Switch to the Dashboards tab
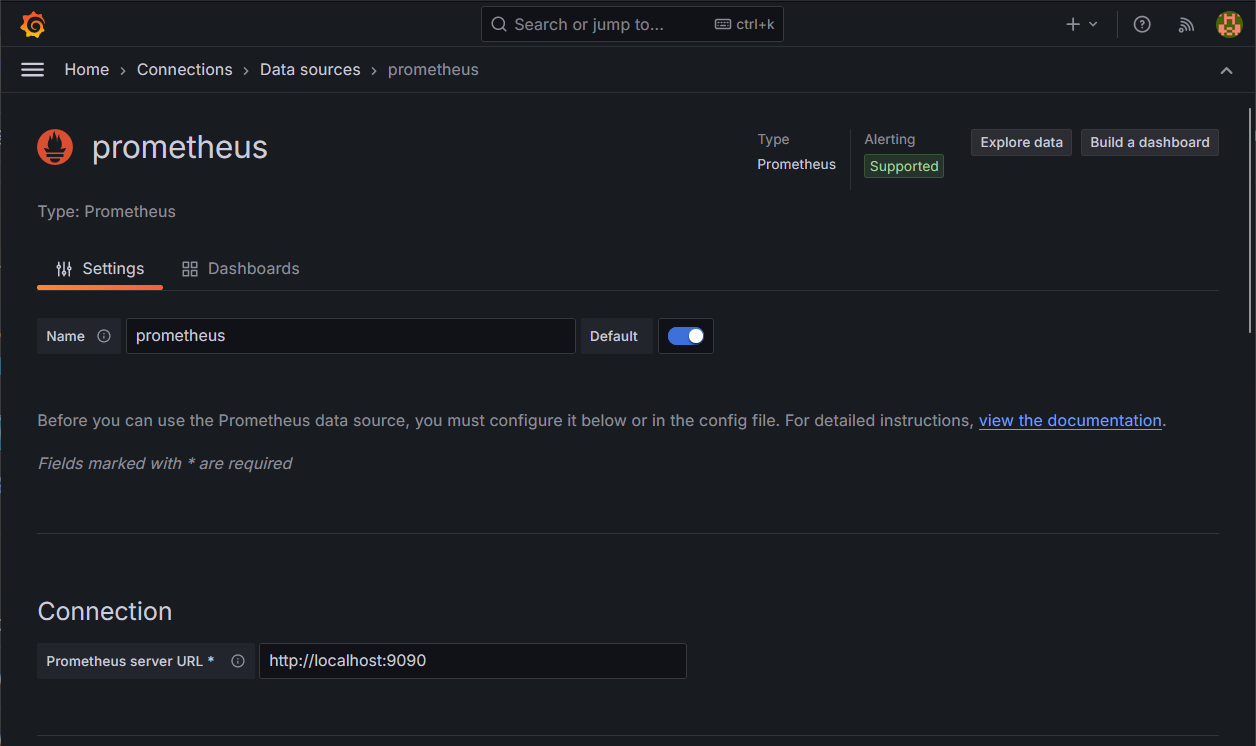The height and width of the screenshot is (746, 1256). (x=240, y=269)
